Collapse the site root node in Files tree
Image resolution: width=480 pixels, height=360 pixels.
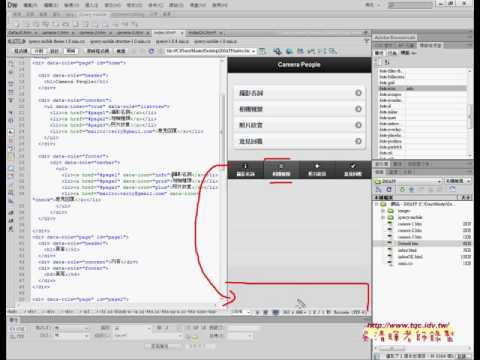point(377,204)
